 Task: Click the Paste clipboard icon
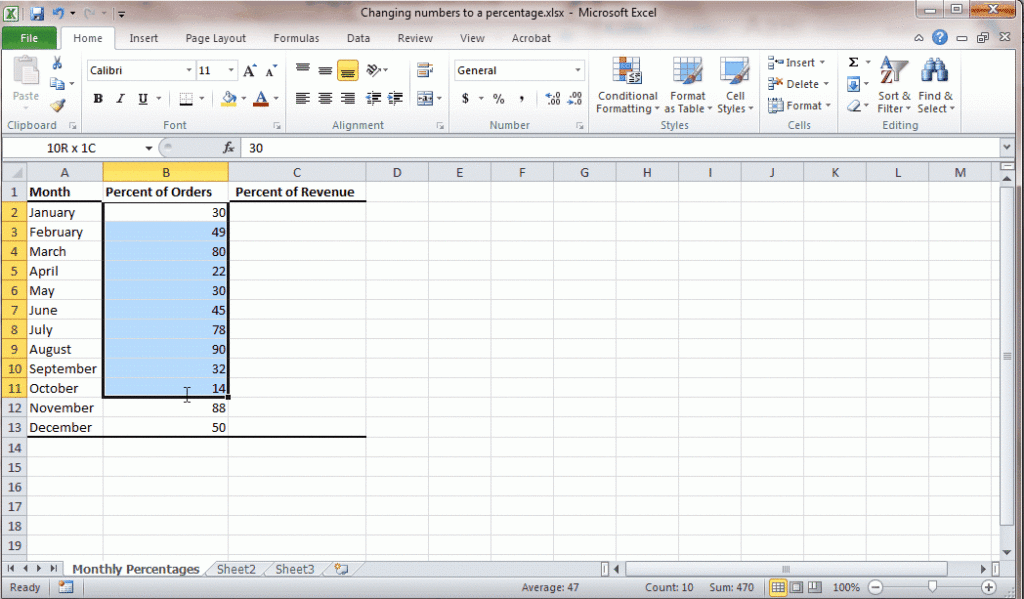(26, 71)
